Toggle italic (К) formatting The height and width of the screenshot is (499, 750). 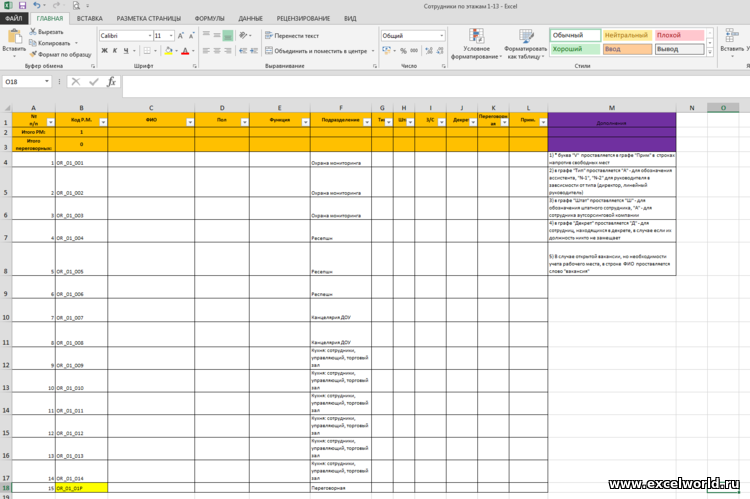point(115,51)
